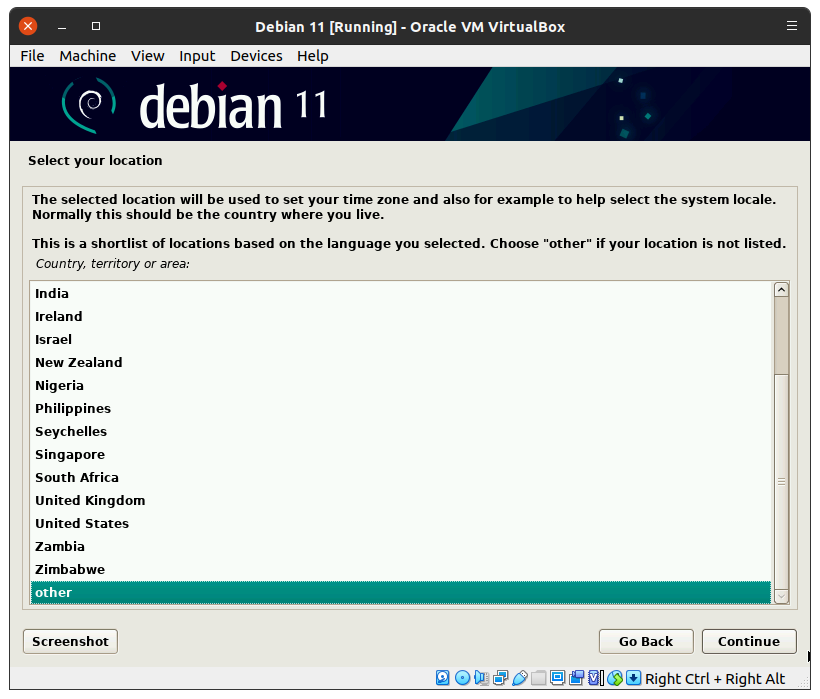Open the network adapter status icon
The height and width of the screenshot is (699, 820).
[x=500, y=678]
